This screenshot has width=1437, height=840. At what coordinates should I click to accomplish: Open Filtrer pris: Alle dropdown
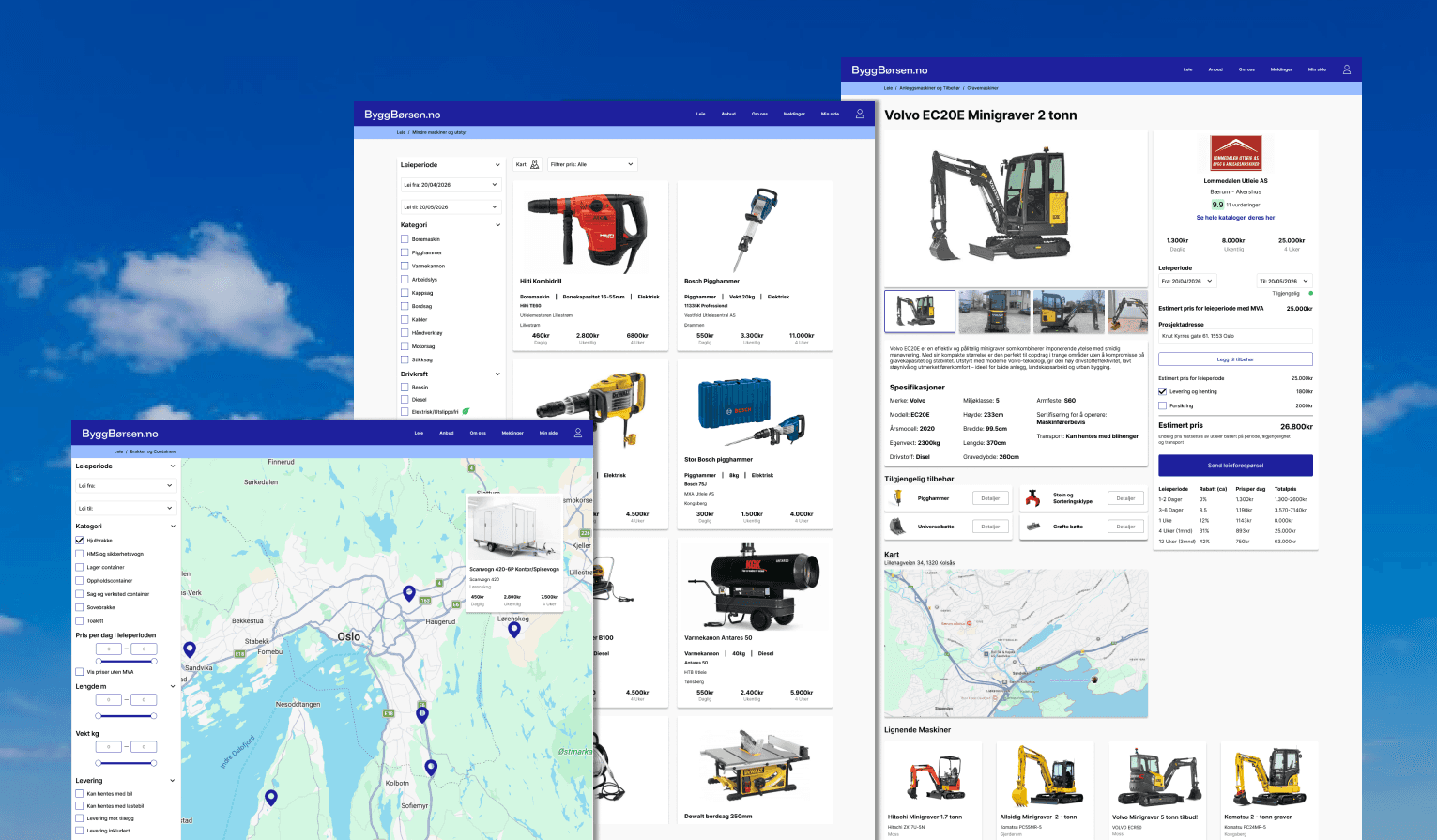tap(592, 164)
